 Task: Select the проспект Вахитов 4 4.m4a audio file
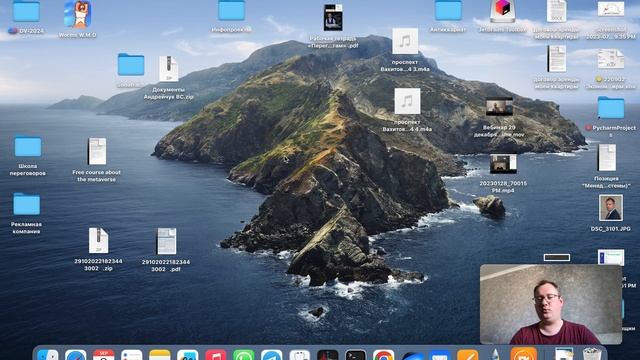click(x=407, y=101)
